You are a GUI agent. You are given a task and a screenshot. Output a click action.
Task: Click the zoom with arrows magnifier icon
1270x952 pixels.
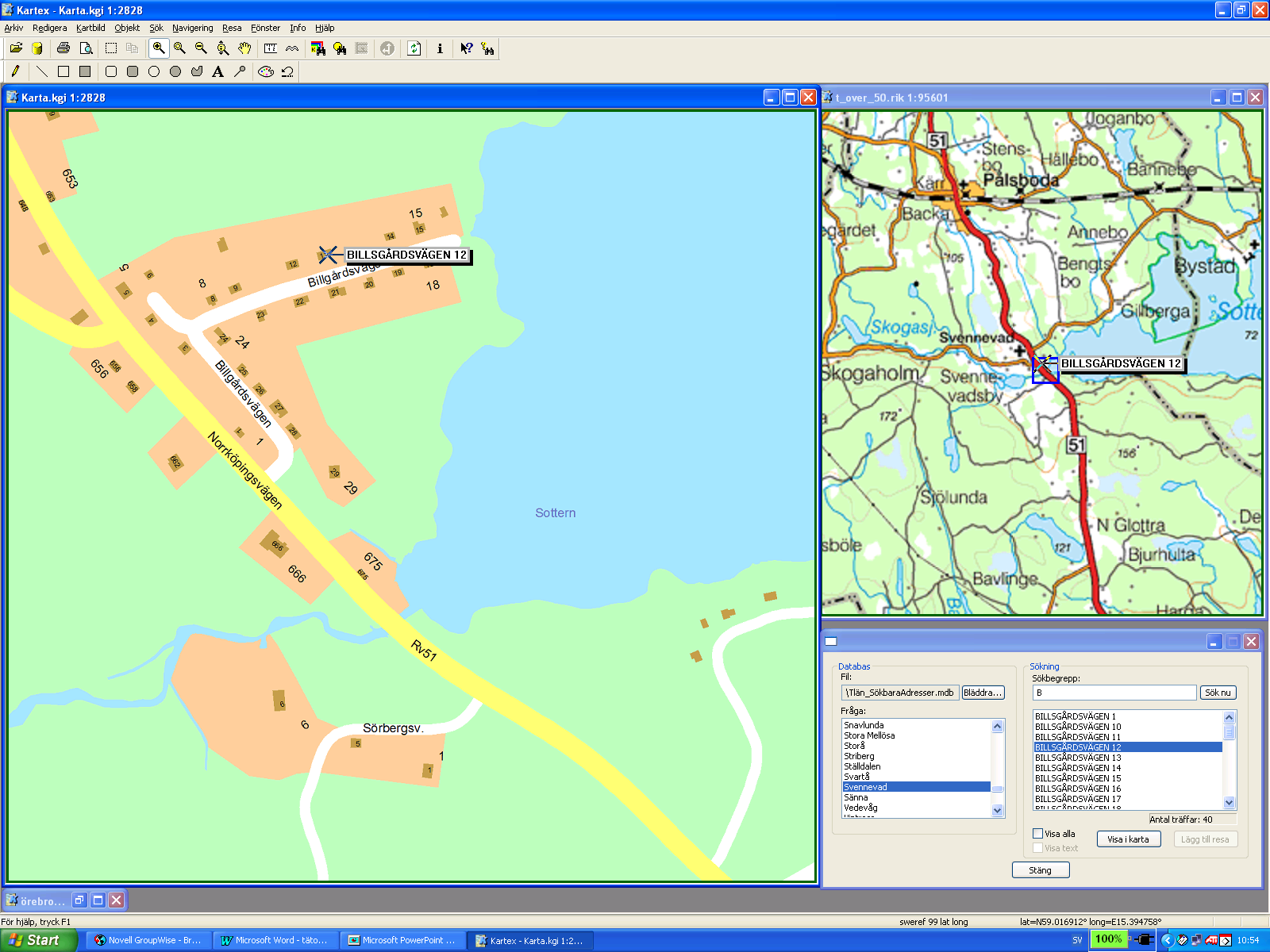tap(223, 48)
